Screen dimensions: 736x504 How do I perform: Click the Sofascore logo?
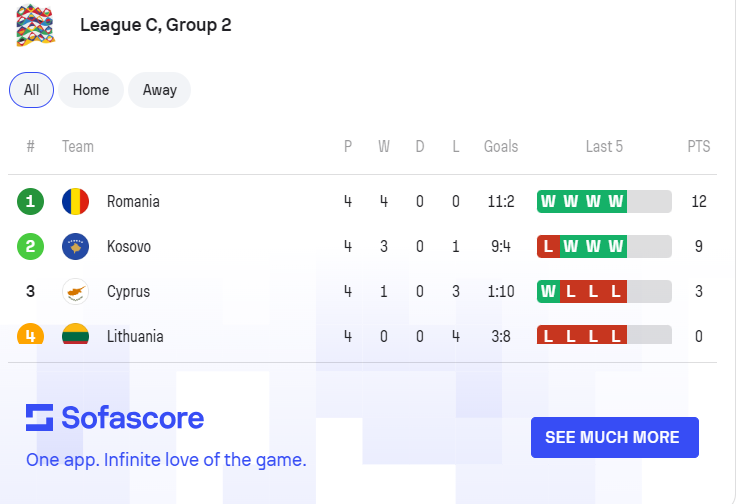point(115,418)
